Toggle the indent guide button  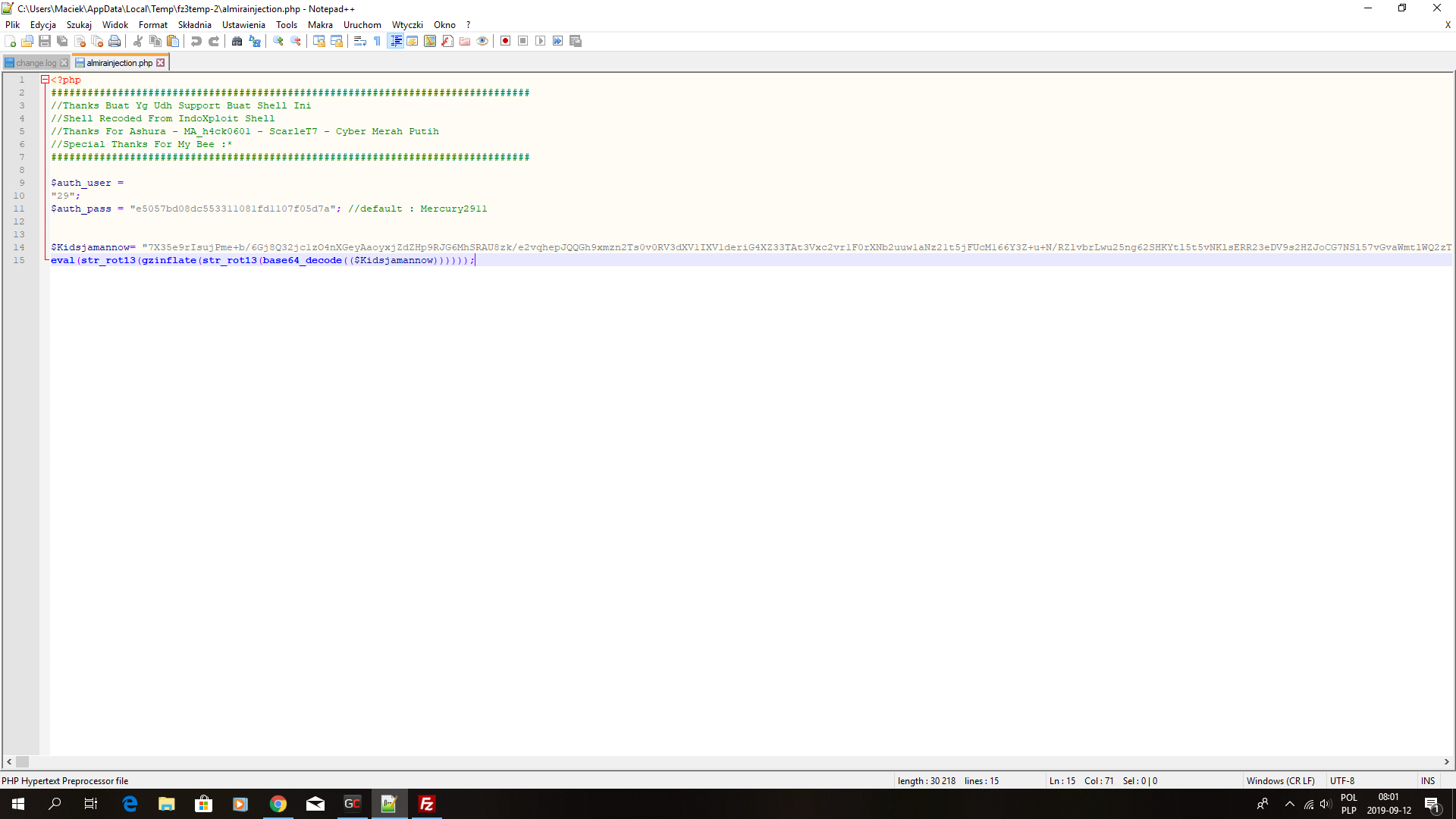[x=395, y=41]
